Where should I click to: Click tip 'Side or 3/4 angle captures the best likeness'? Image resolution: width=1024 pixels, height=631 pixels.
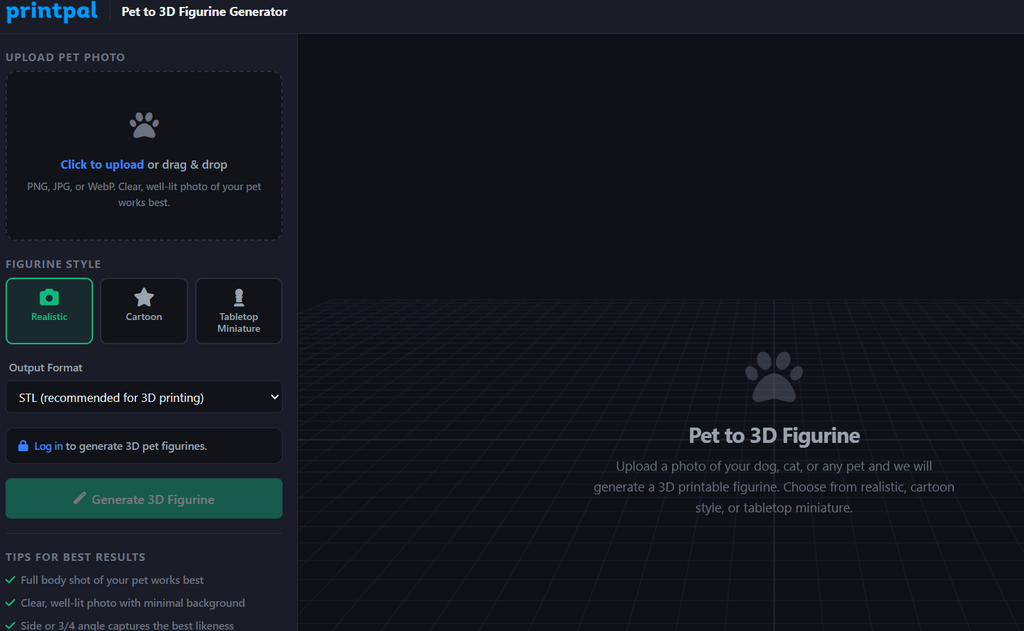click(x=127, y=625)
